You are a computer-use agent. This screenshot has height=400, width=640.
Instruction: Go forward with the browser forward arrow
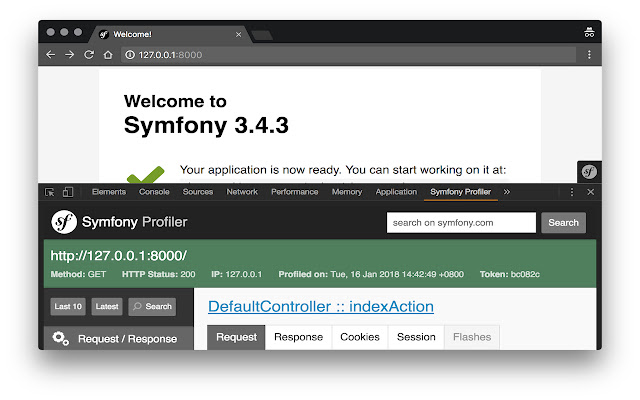(x=70, y=55)
